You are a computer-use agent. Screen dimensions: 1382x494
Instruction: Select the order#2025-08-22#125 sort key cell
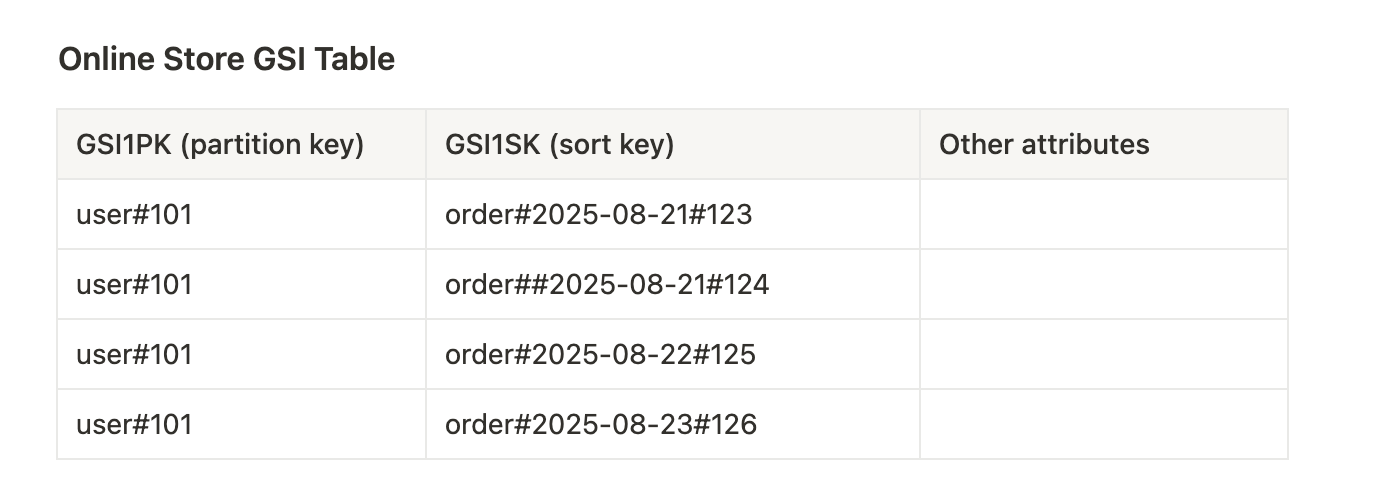coord(673,355)
